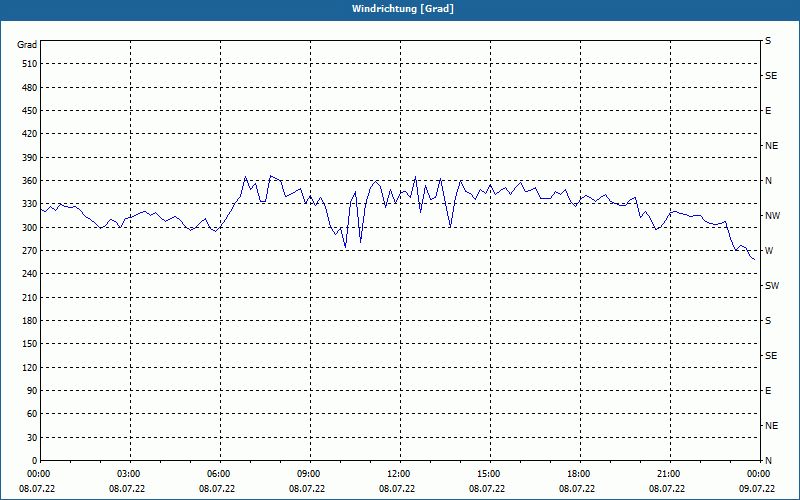Click the "450" y-axis value
Viewport: 800px width, 500px height.
coord(30,111)
